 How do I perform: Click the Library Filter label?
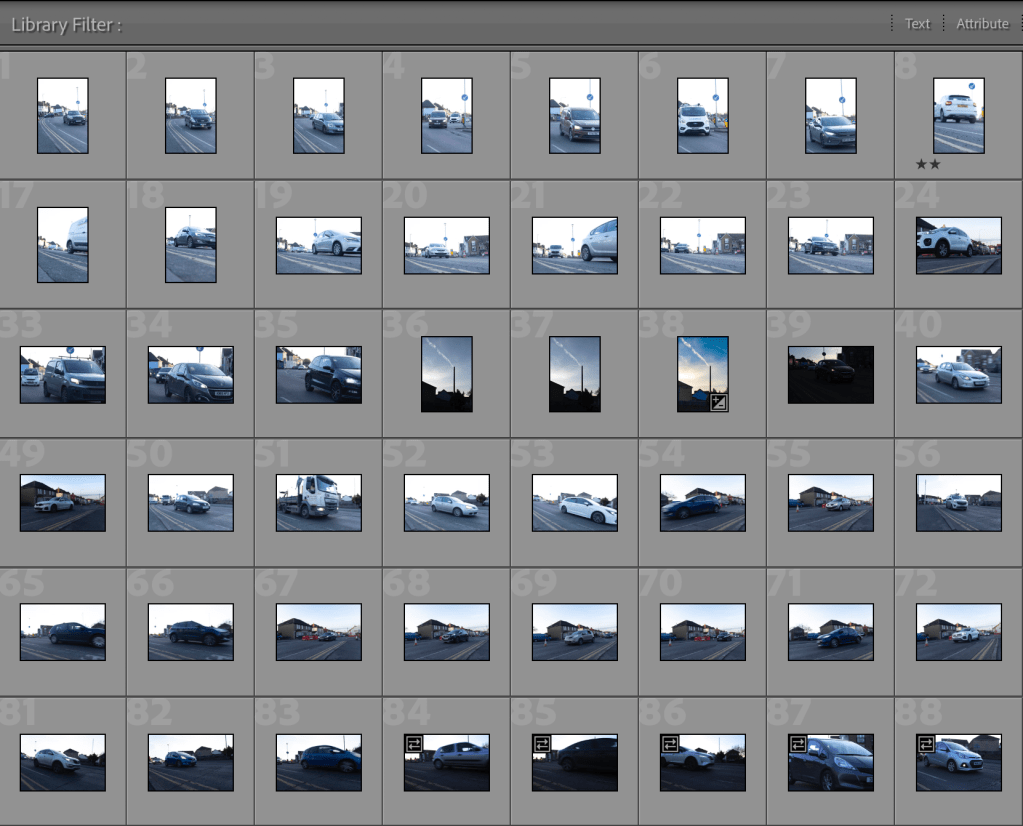click(x=66, y=25)
